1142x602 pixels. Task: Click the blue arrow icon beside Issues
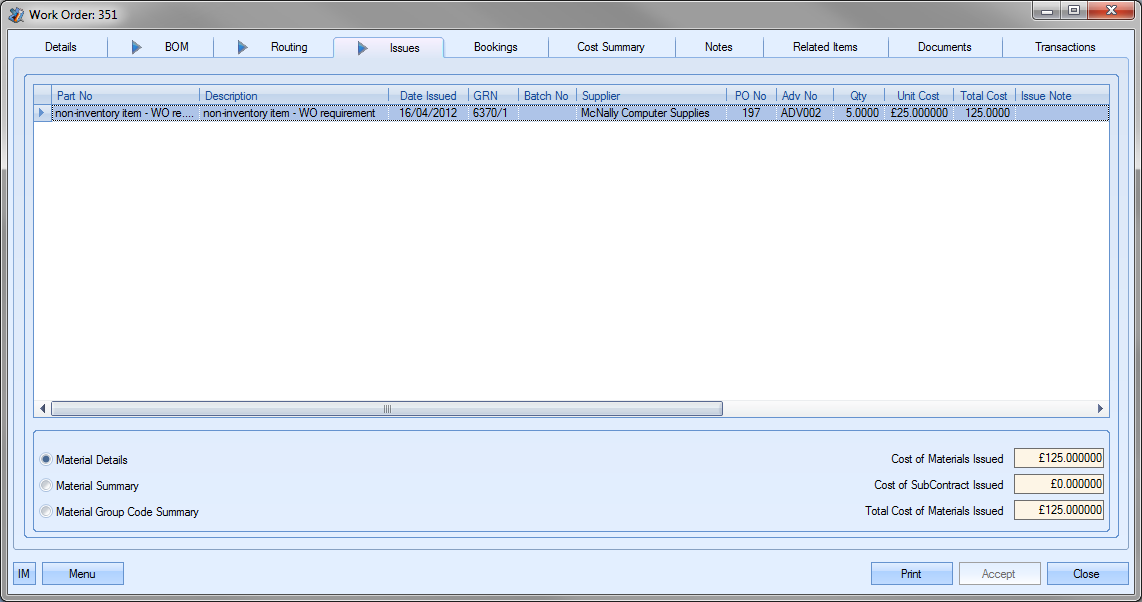[x=362, y=48]
